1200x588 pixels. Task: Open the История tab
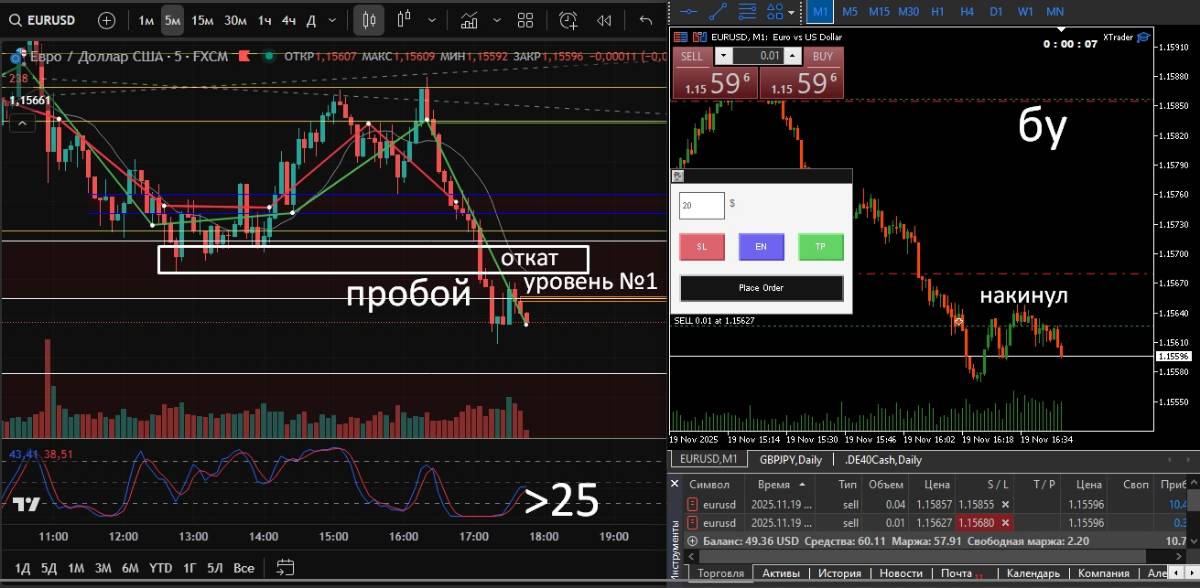[839, 574]
